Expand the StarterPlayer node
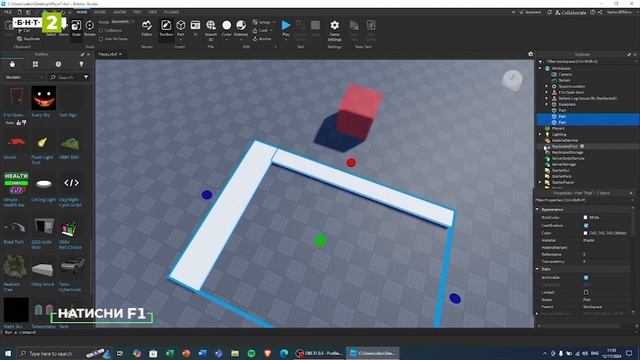 540,182
